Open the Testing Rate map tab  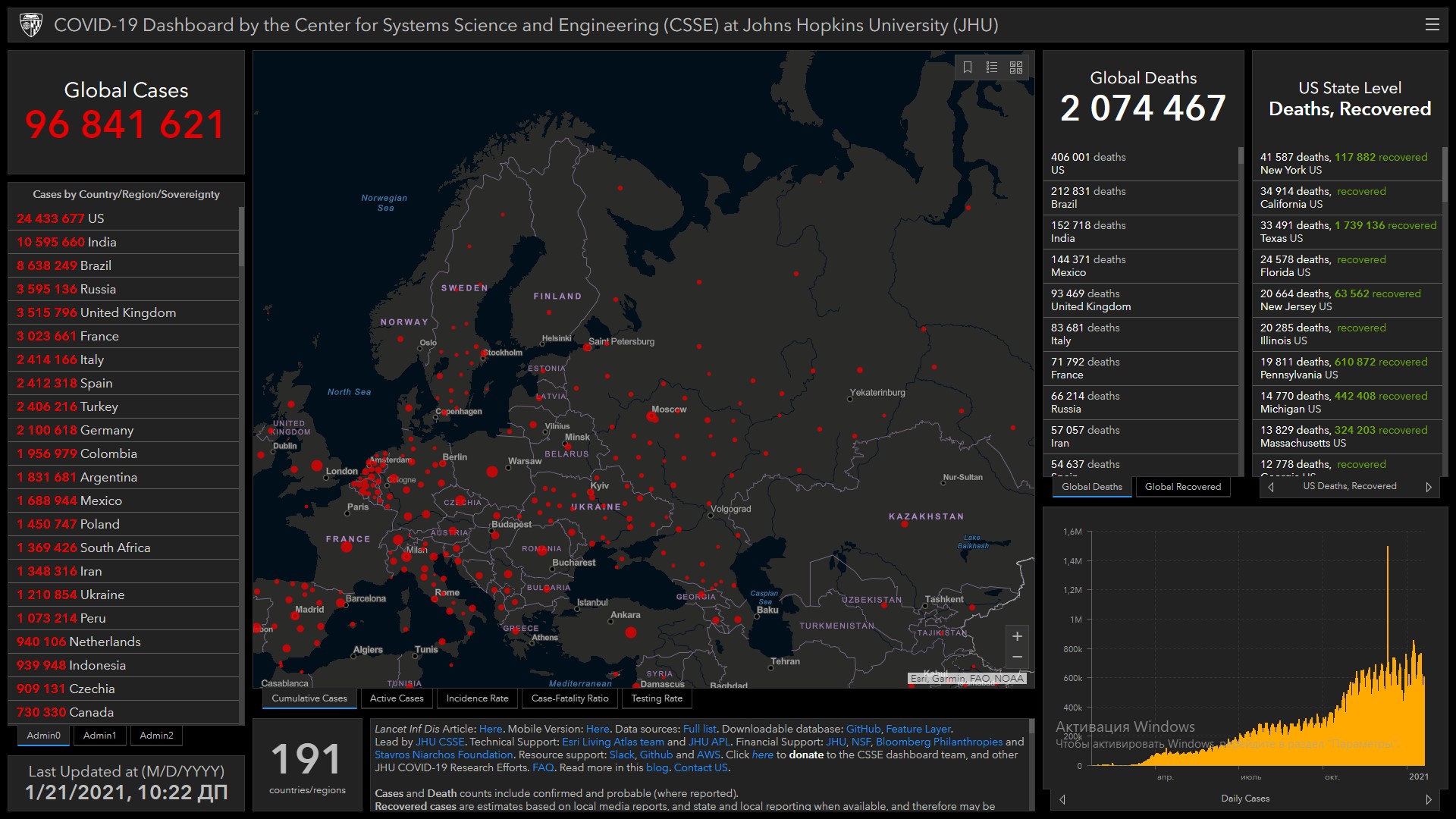pos(657,698)
